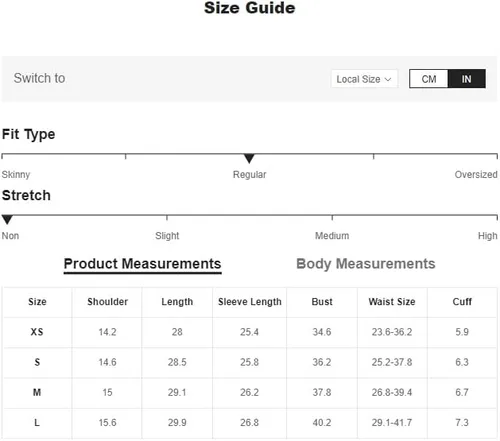Click the Slight stretch label
Viewport: 500px width, 441px height.
pos(167,236)
